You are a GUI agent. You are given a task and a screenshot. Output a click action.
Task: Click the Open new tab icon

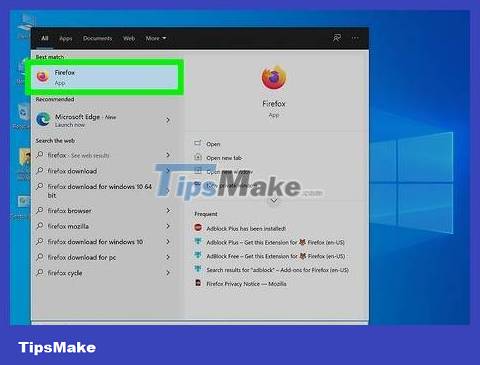coord(198,157)
